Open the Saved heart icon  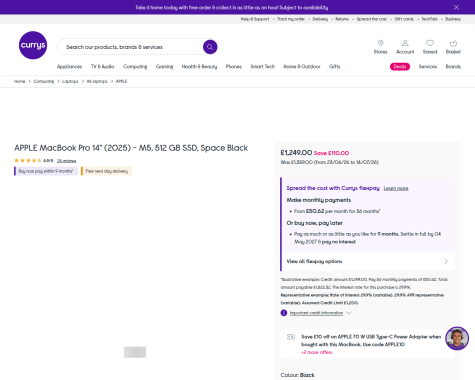point(430,47)
